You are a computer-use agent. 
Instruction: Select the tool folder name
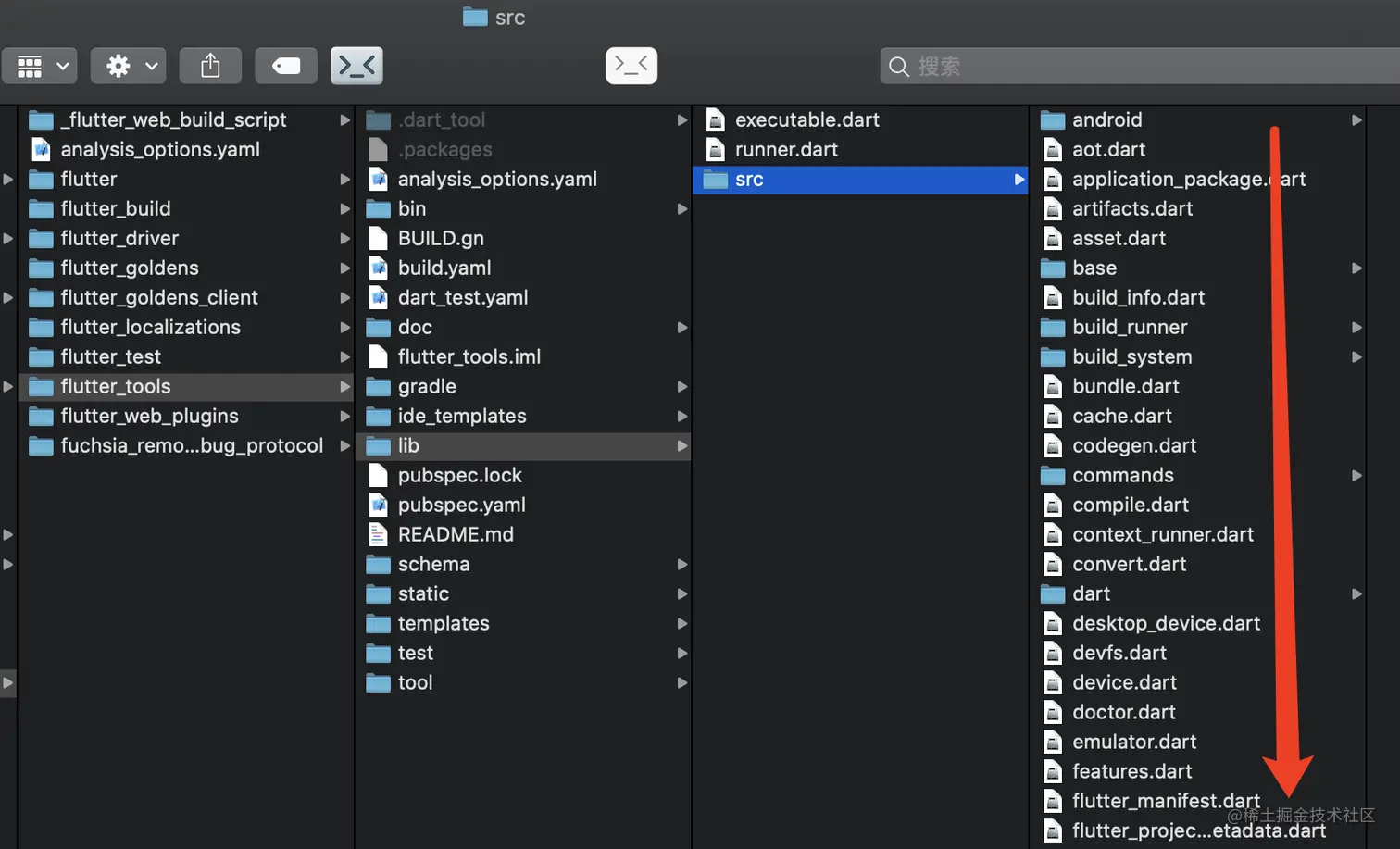coord(416,683)
